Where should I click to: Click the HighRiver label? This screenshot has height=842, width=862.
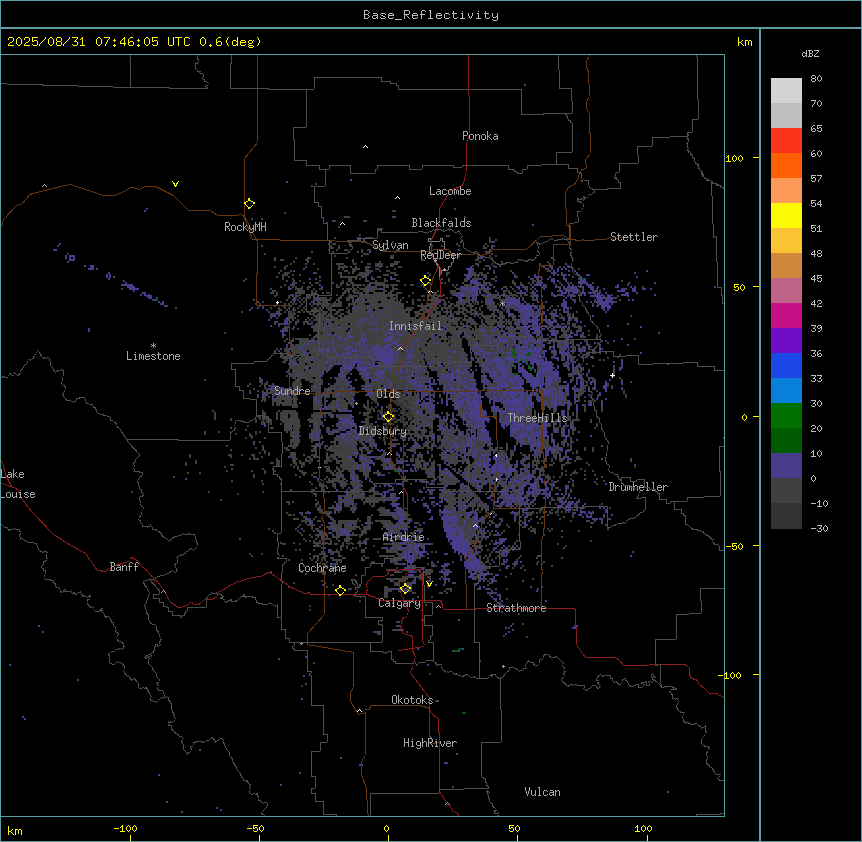pos(430,743)
